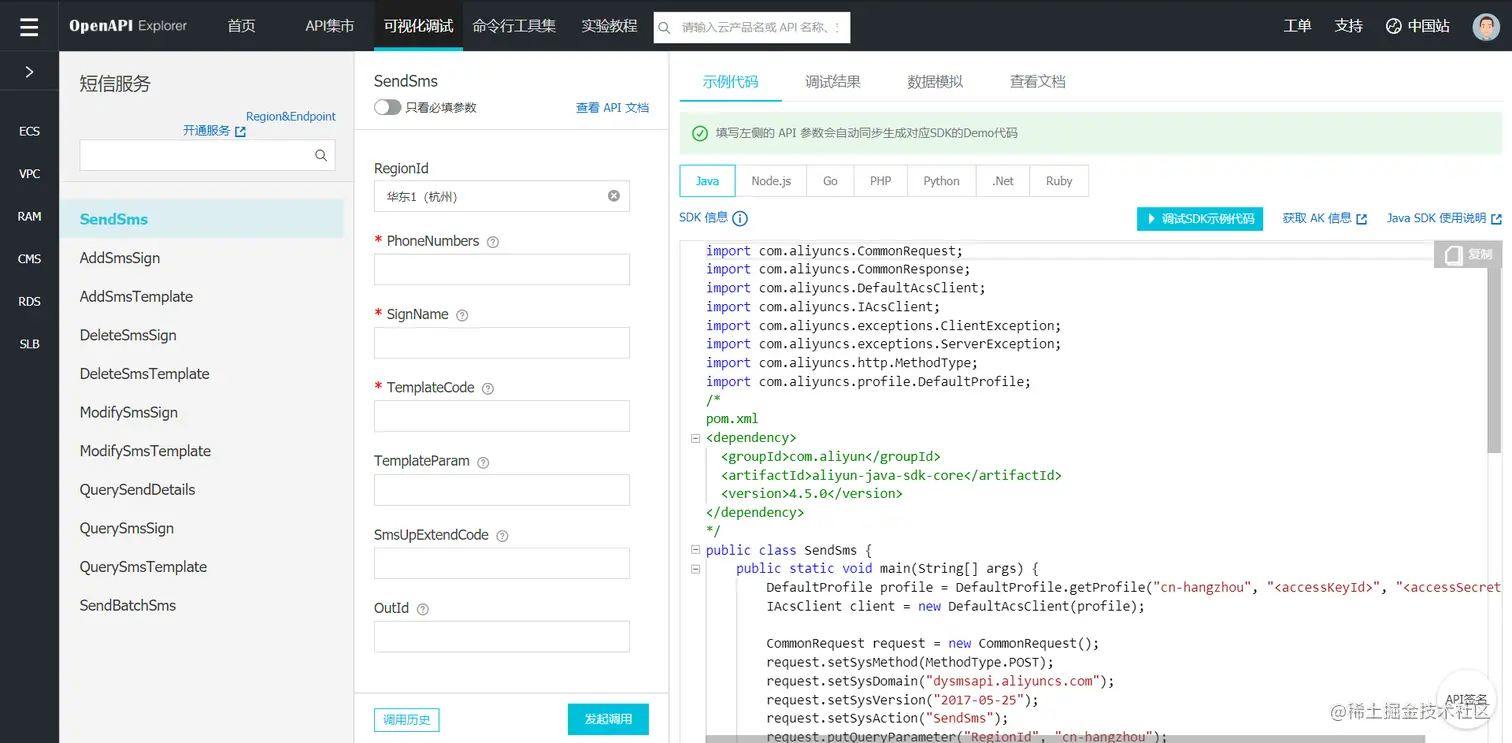Image resolution: width=1512 pixels, height=743 pixels.
Task: Switch to the API集市 top navigation tab
Action: coord(330,26)
